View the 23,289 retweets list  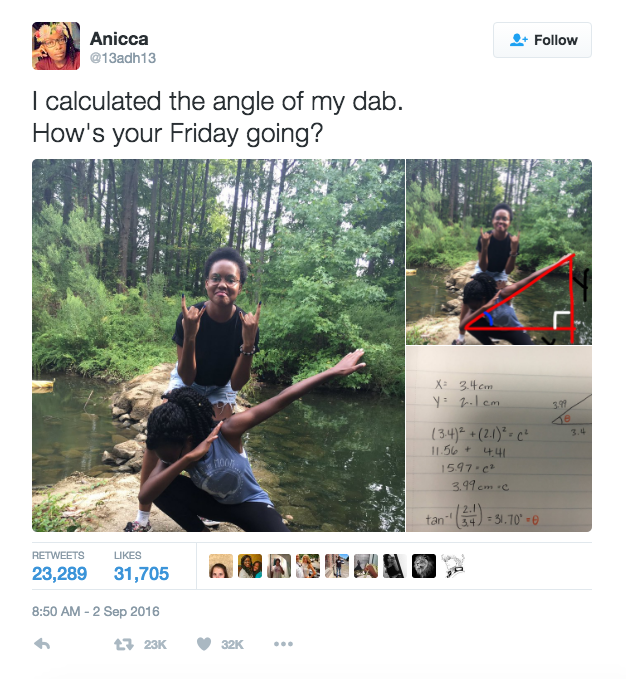pyautogui.click(x=59, y=566)
